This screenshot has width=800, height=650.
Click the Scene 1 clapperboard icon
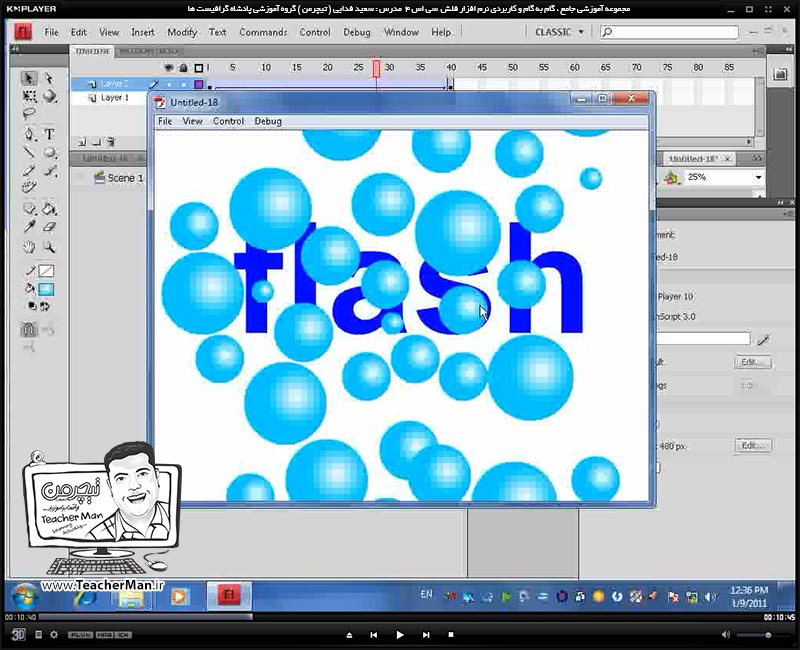(99, 178)
